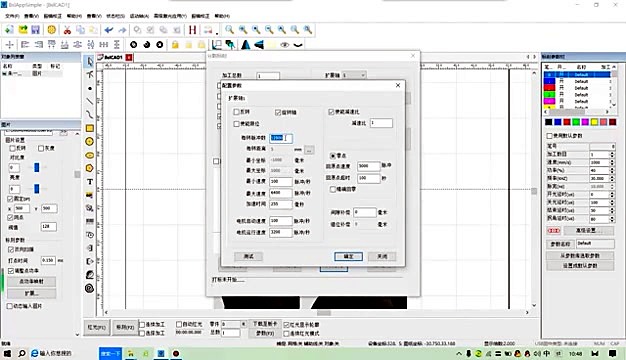This screenshot has height=360, width=626.
Task: Click the left panel scroll down arrow
Action: coord(77,335)
